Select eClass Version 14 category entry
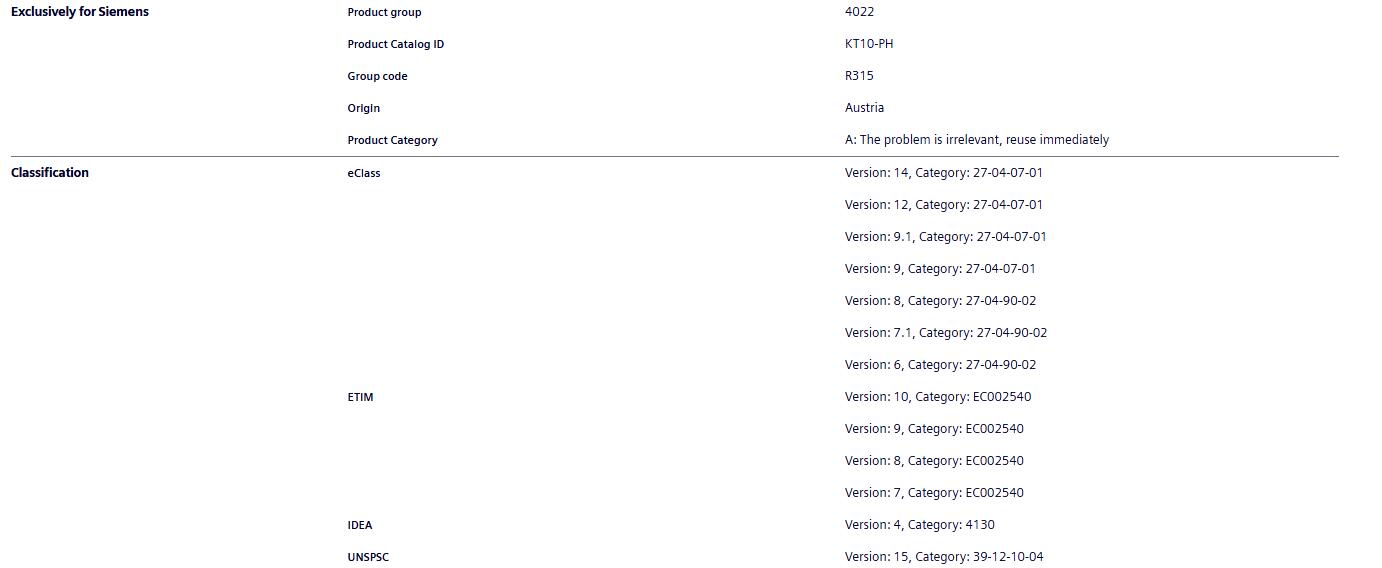Viewport: 1382px width, 568px height. pyautogui.click(x=943, y=173)
